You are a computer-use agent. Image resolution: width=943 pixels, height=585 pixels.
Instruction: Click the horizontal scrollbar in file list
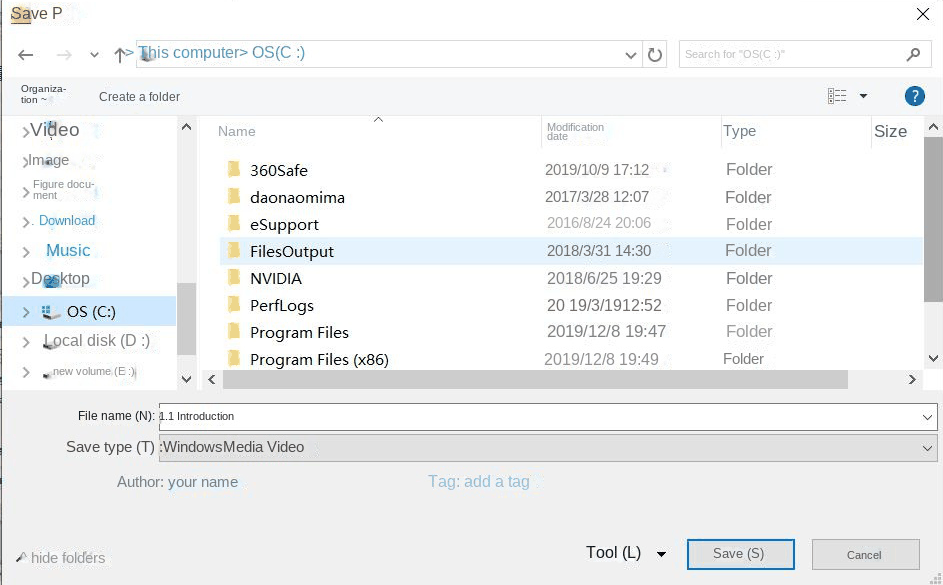(535, 380)
